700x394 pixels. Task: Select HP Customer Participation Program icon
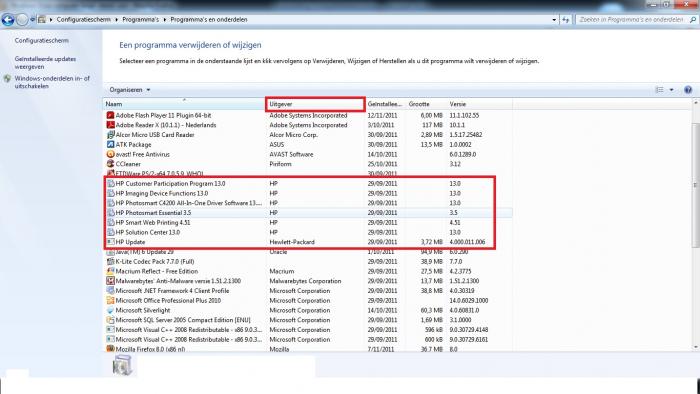tap(110, 183)
